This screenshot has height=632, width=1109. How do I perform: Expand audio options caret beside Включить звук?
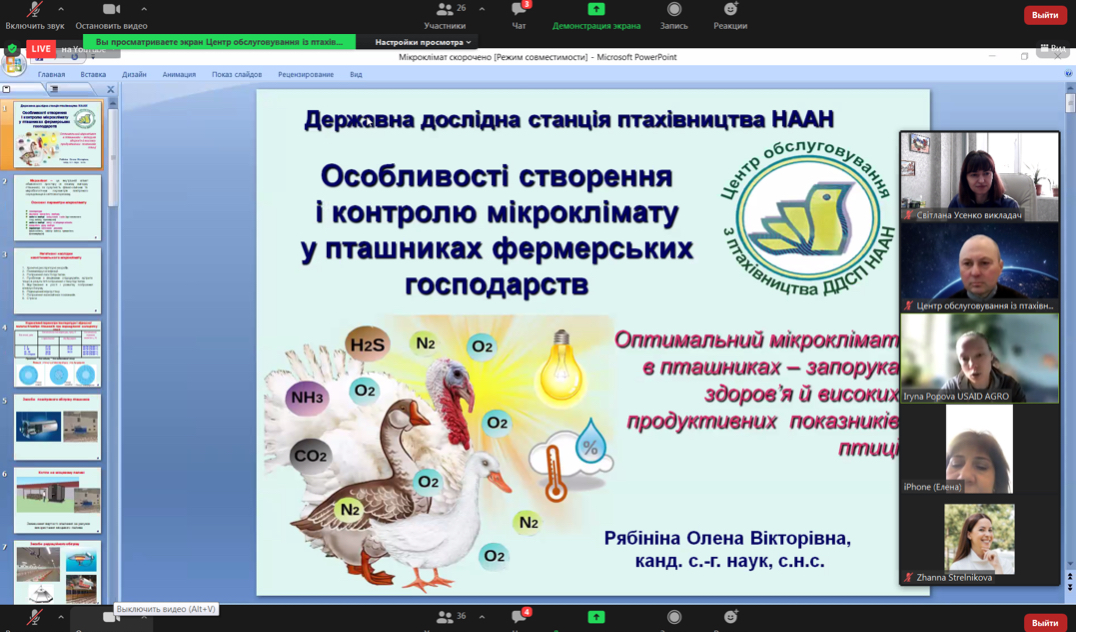(61, 9)
